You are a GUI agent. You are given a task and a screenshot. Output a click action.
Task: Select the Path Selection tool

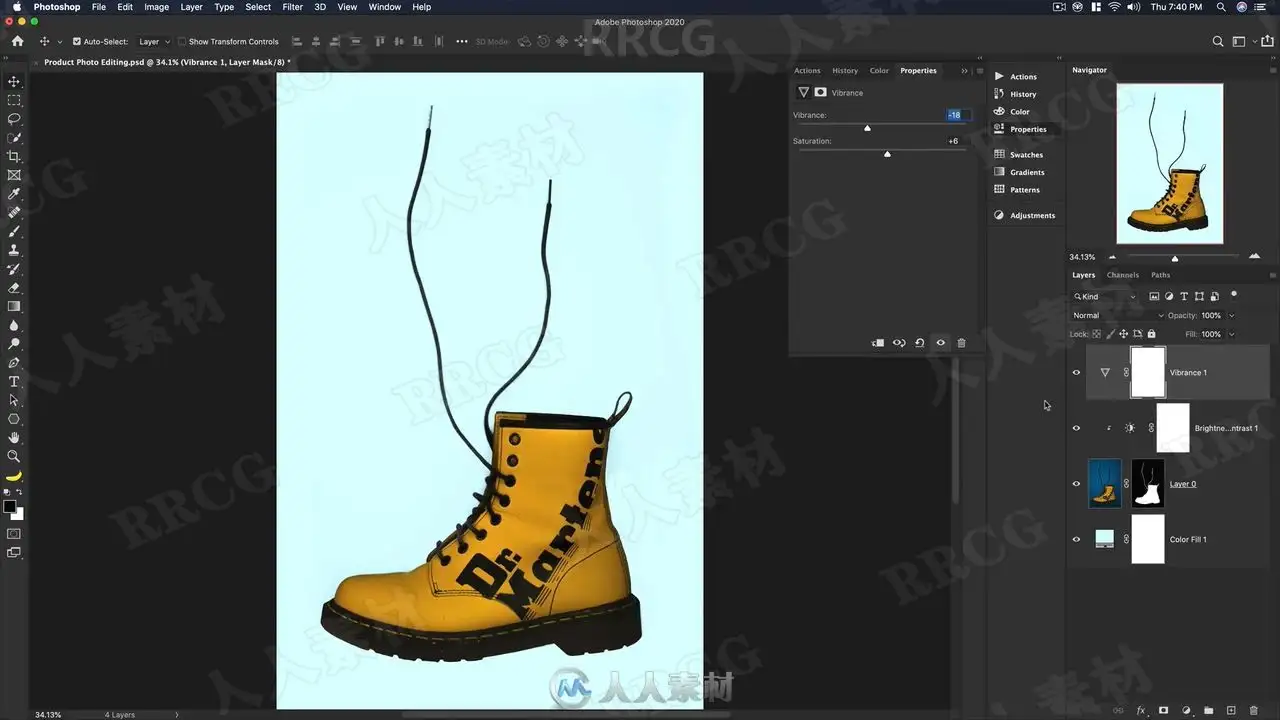[14, 400]
